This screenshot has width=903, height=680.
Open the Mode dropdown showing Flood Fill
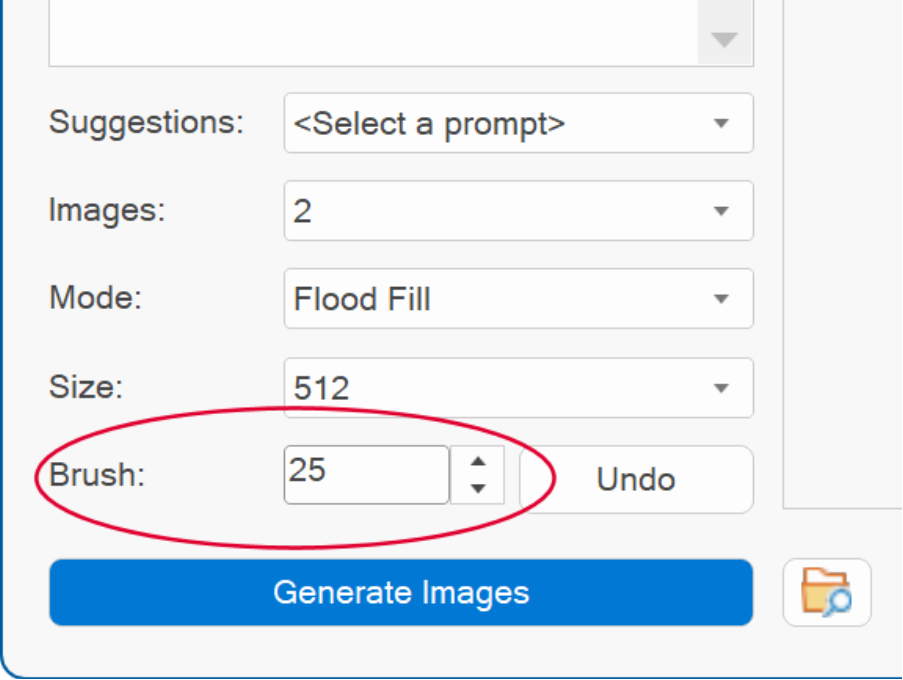point(518,299)
